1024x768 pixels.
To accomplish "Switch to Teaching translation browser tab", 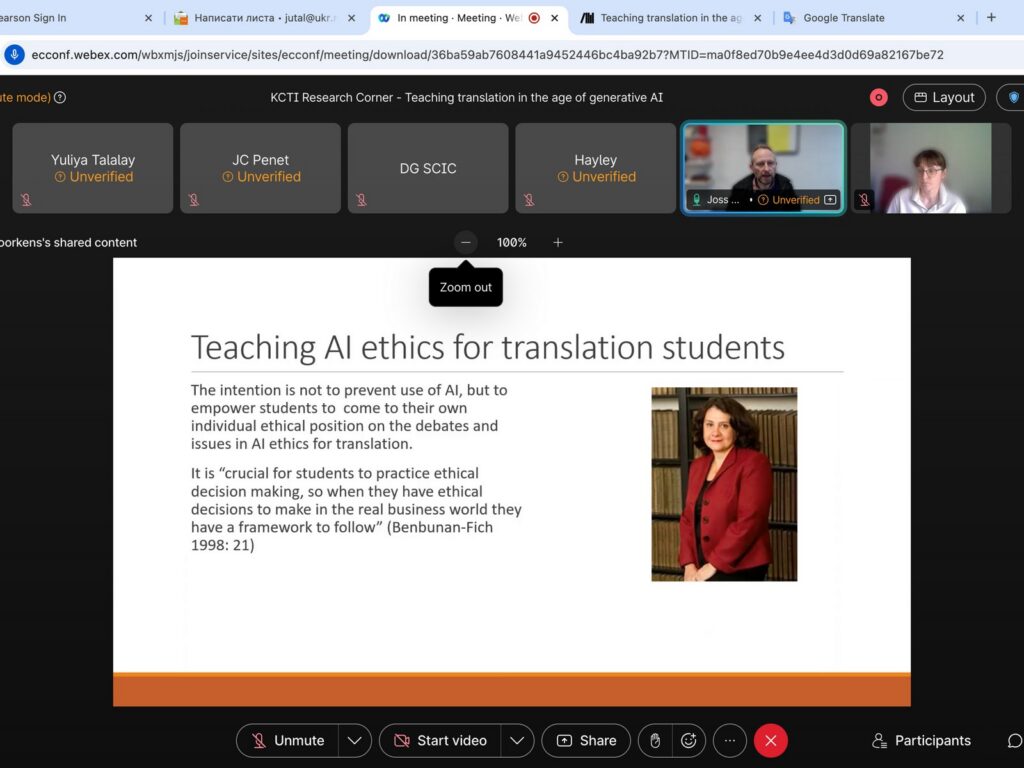I will click(670, 18).
